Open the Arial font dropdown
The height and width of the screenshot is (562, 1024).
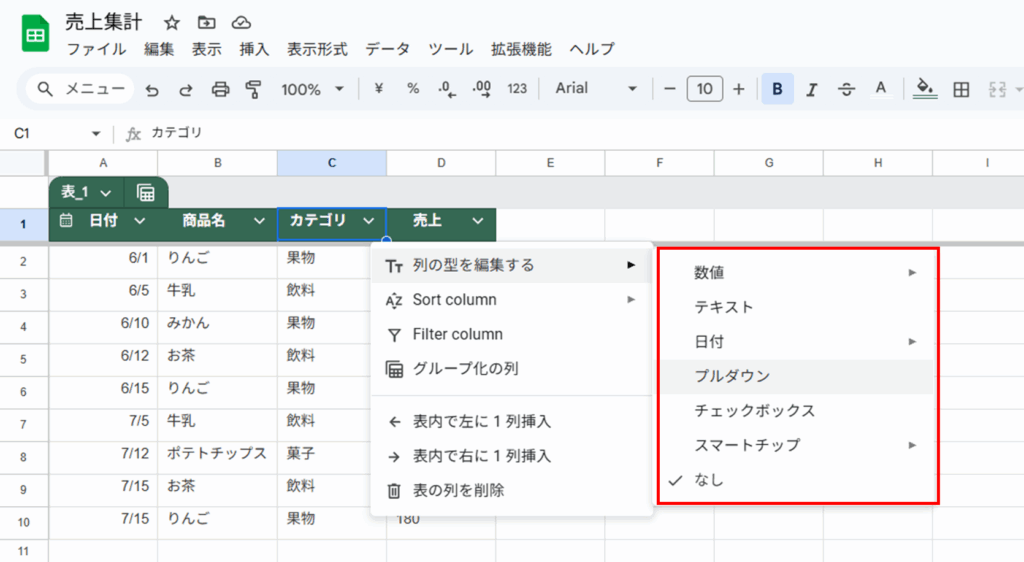(x=596, y=89)
